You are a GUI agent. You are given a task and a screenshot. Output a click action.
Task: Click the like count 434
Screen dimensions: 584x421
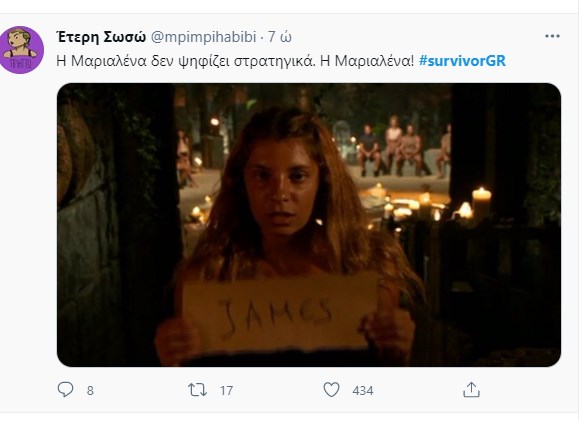click(x=362, y=390)
